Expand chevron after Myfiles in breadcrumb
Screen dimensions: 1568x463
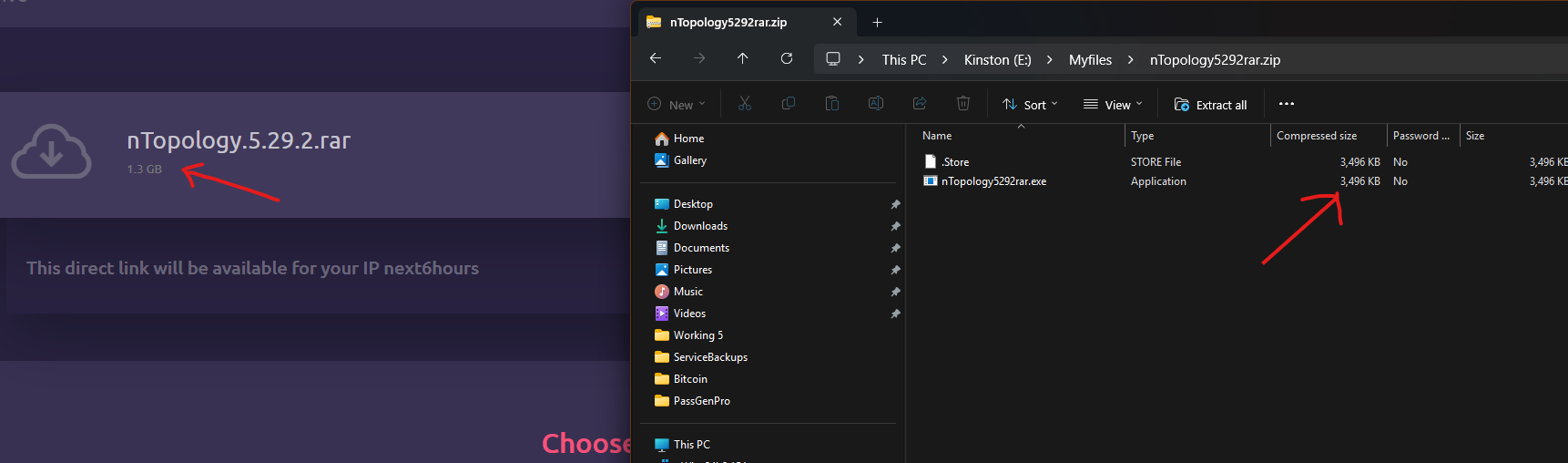[1131, 60]
